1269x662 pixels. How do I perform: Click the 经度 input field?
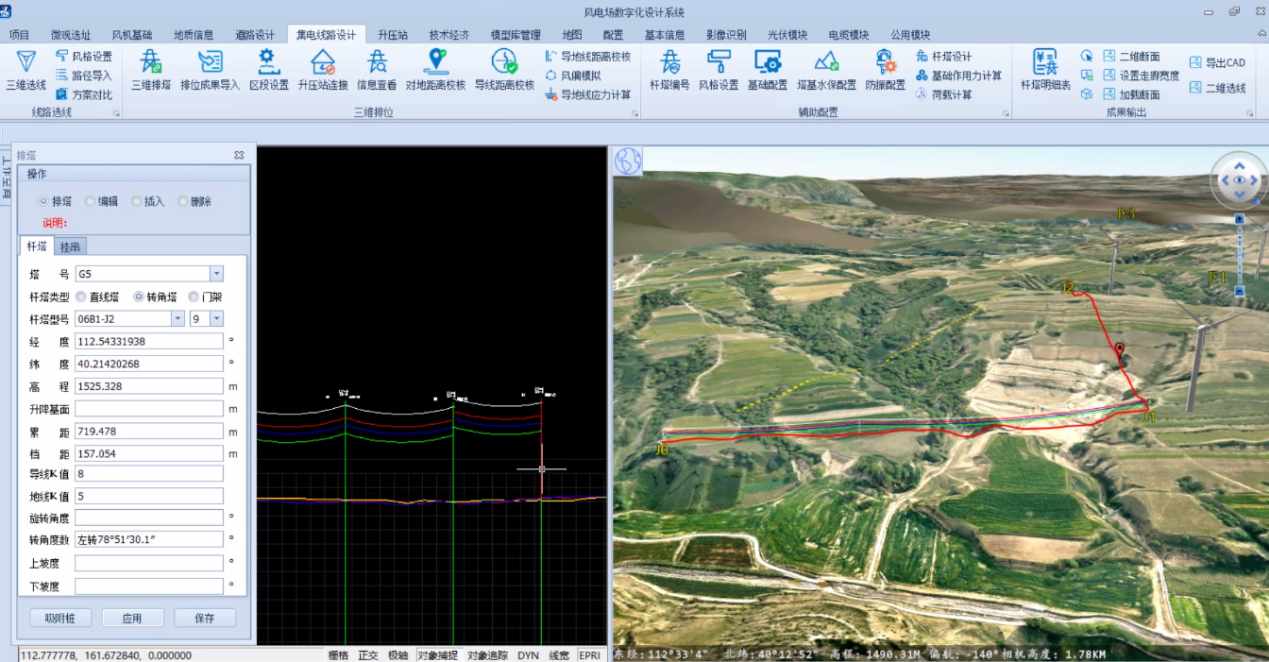[x=148, y=342]
